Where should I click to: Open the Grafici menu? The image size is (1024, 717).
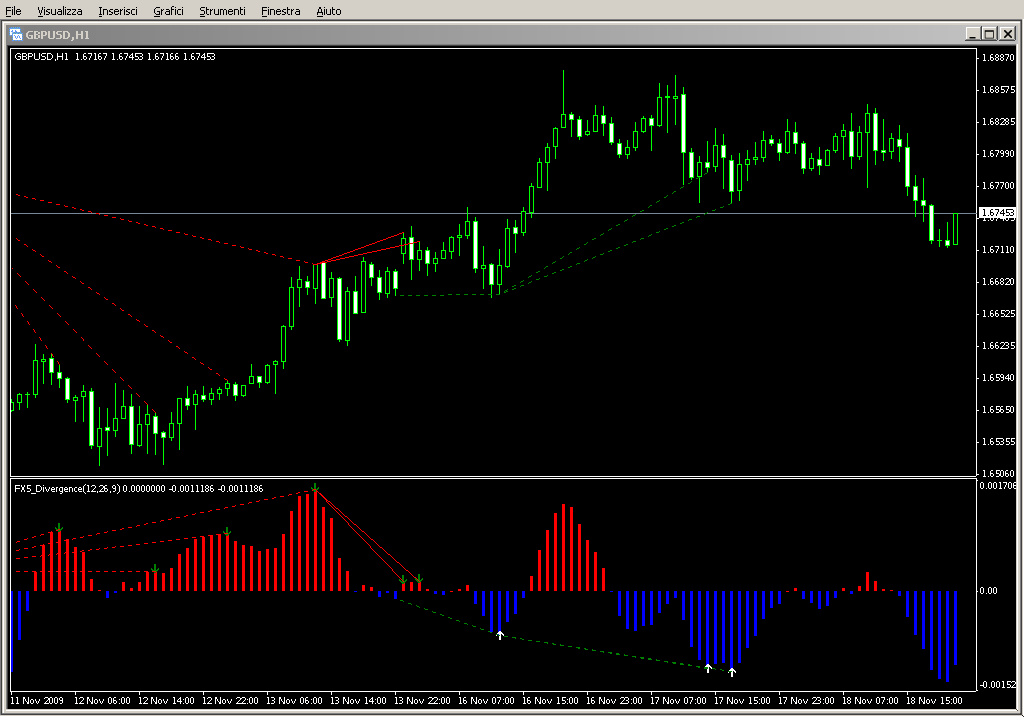(x=168, y=11)
